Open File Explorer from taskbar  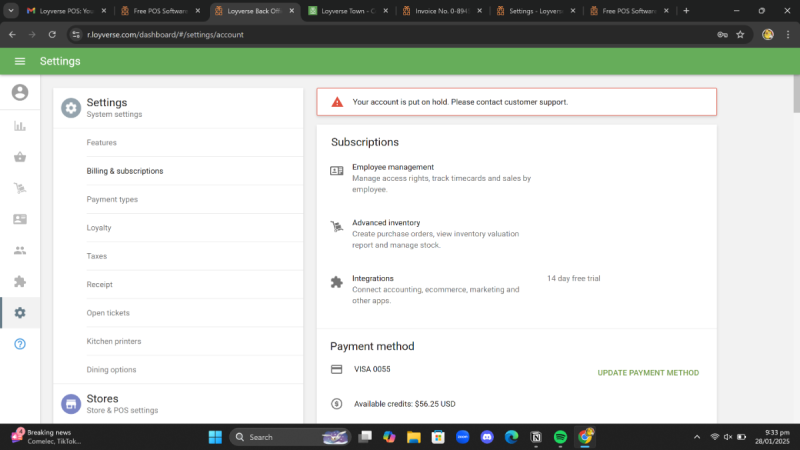tap(414, 437)
